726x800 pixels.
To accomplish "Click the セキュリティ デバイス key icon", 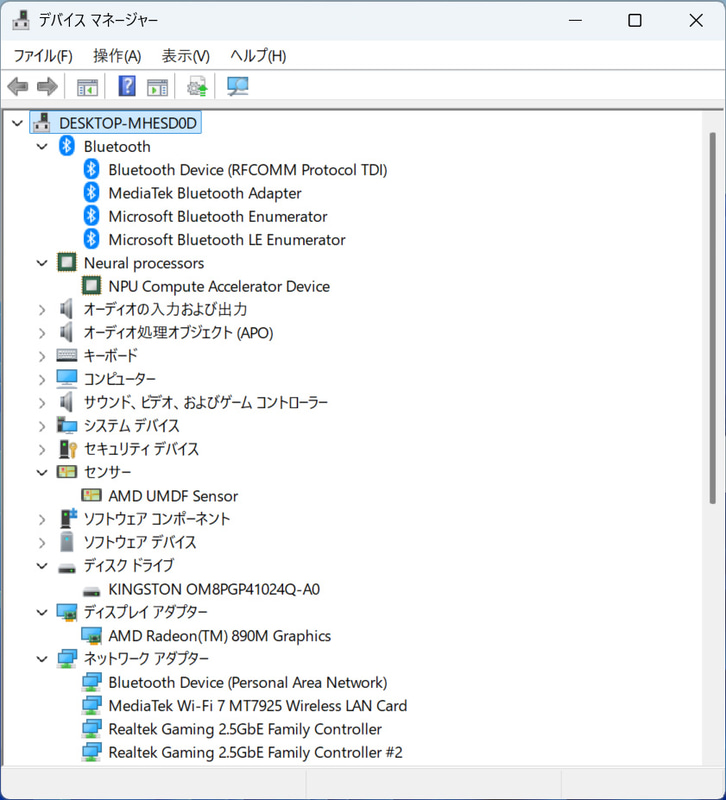I will [67, 448].
